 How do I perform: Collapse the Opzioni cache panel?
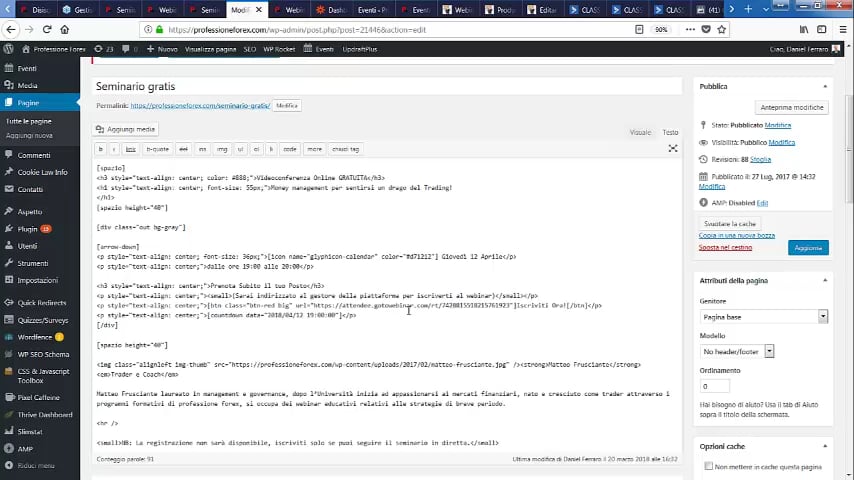(x=825, y=446)
